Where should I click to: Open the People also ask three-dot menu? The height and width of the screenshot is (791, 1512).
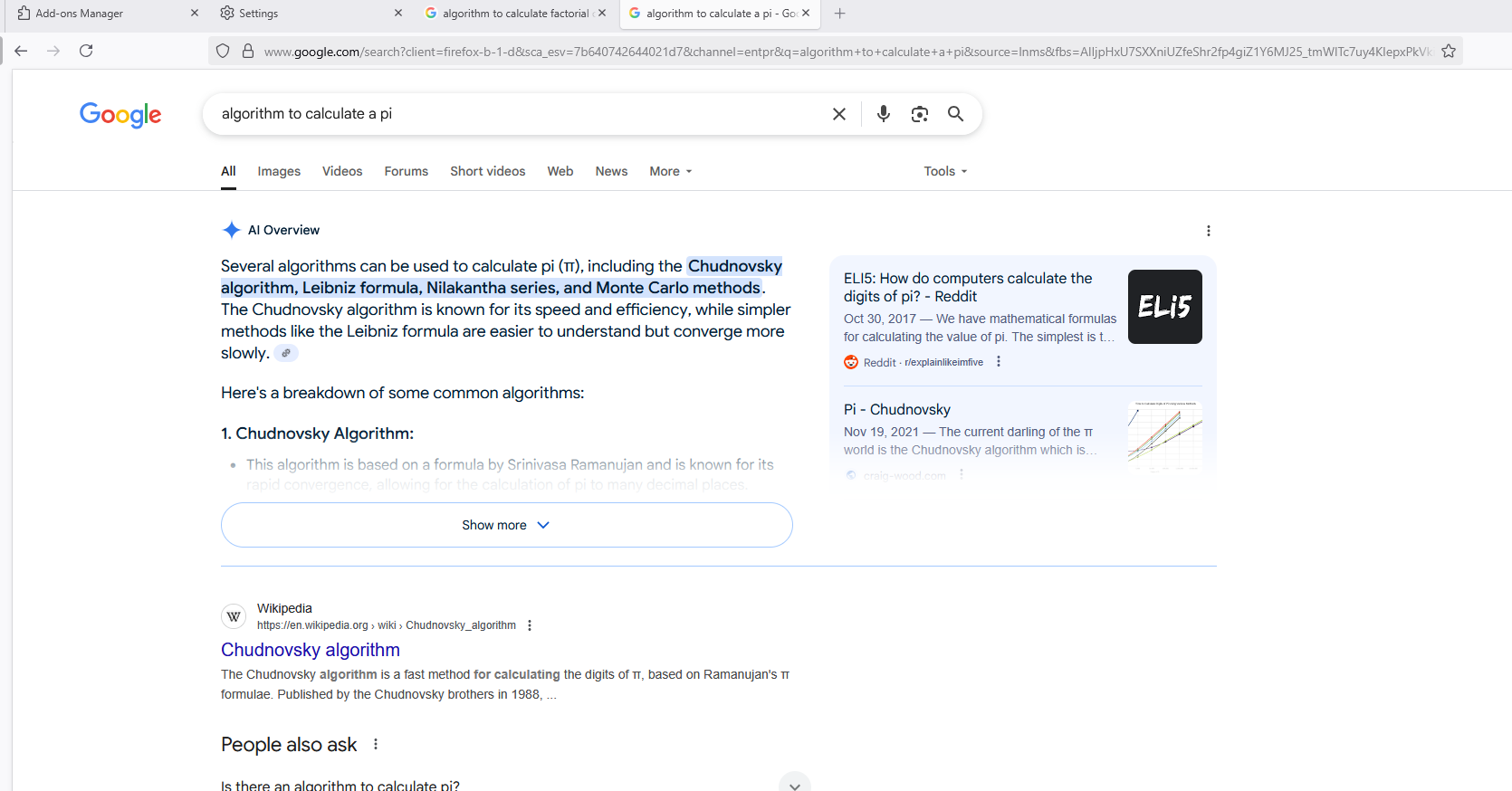pos(376,745)
